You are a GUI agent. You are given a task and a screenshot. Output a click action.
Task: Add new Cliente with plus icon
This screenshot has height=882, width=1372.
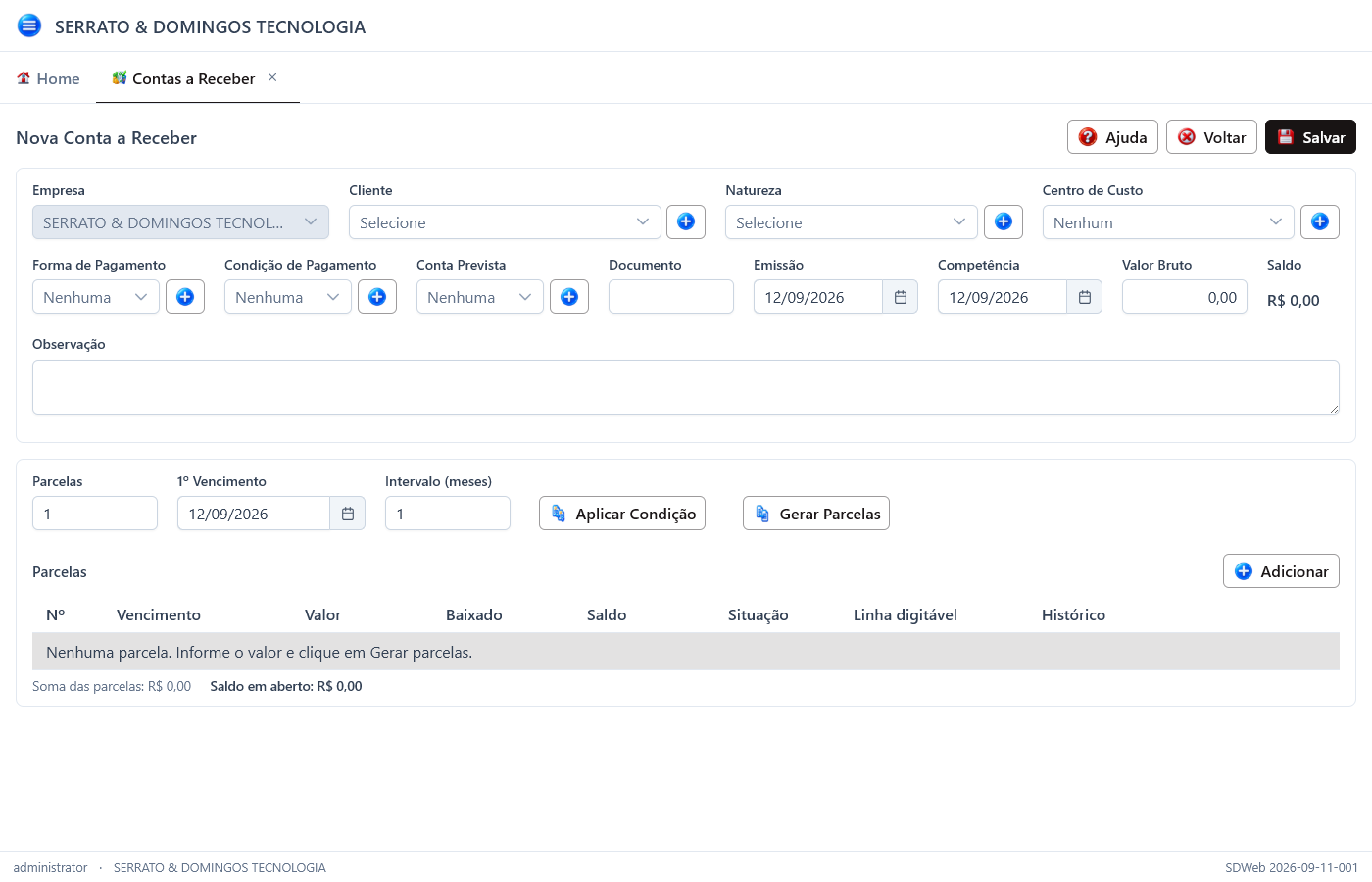[686, 221]
